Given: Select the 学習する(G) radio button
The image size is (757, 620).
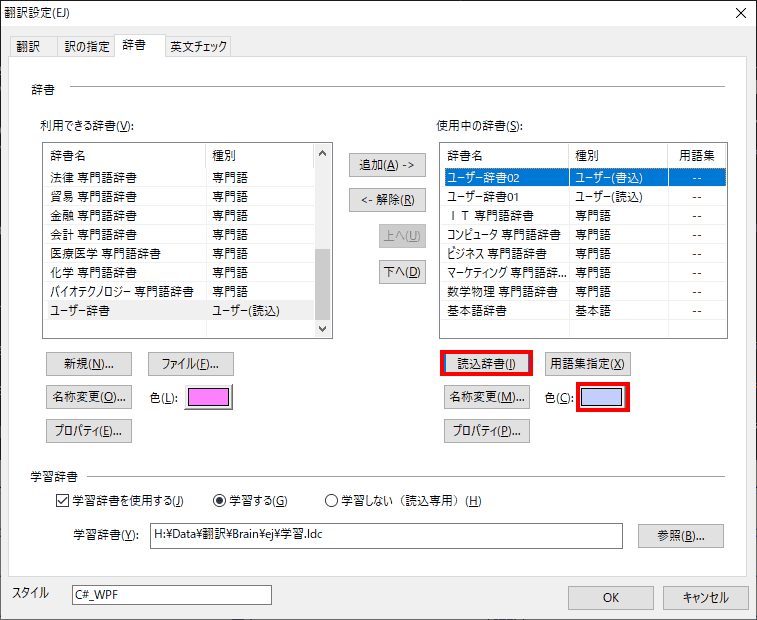Looking at the screenshot, I should click(250, 501).
